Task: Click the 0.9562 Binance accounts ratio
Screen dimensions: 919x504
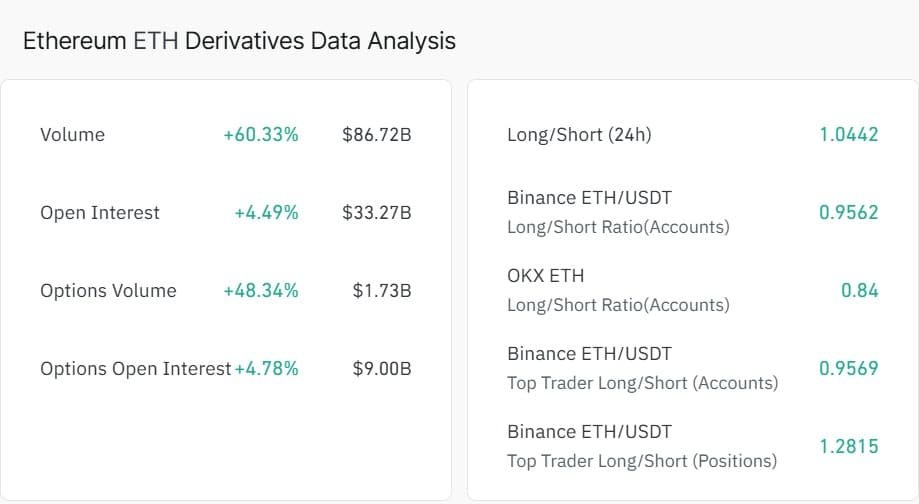Action: coord(848,212)
